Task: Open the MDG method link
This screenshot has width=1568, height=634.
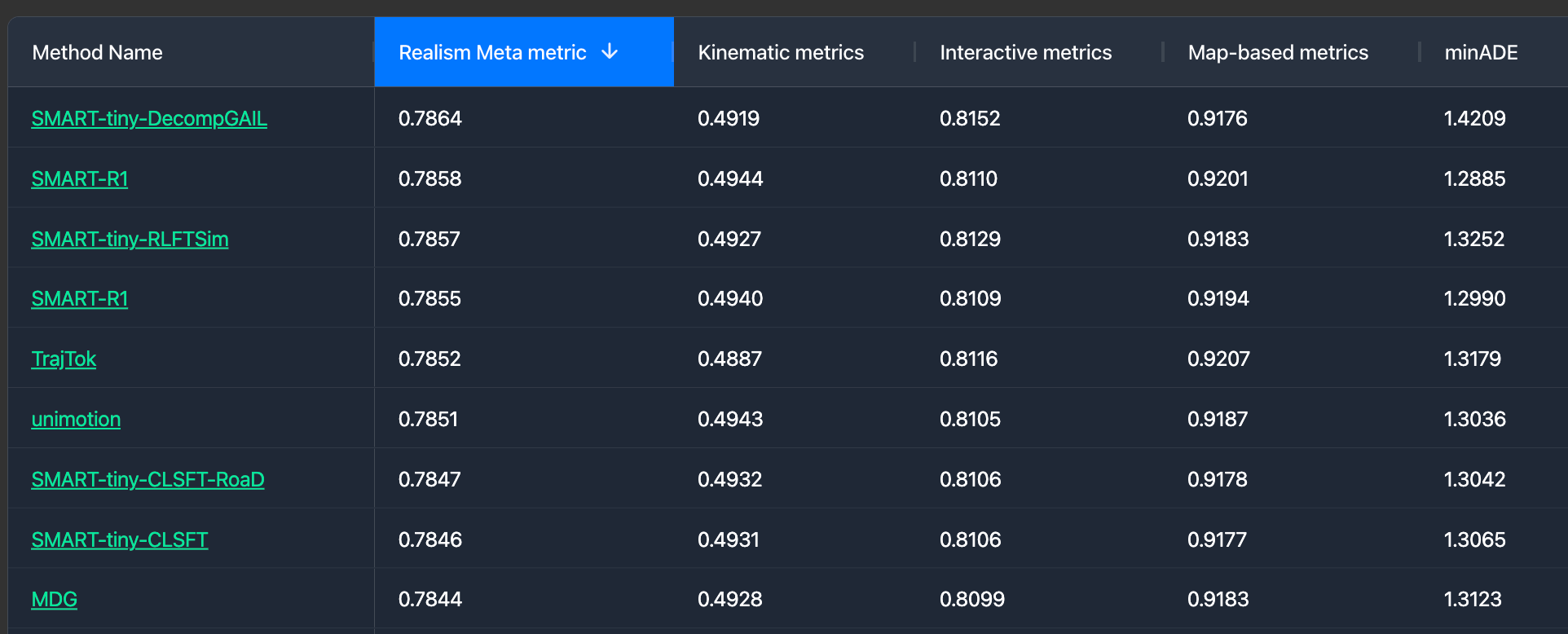Action: (55, 600)
